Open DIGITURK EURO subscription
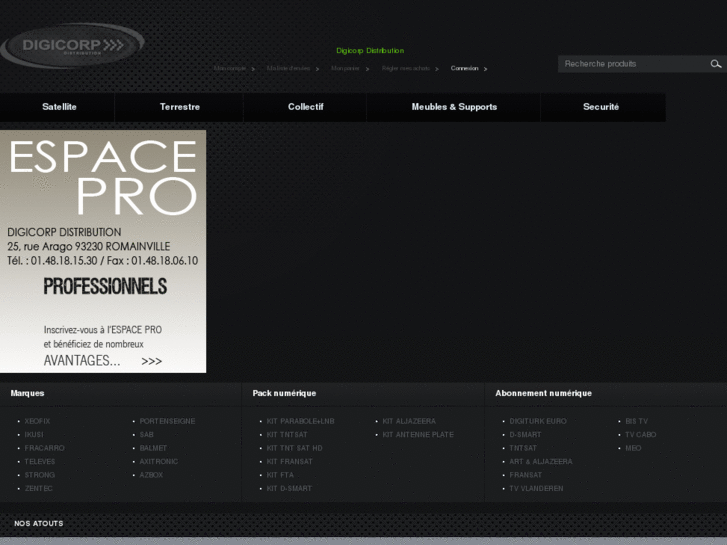 pos(538,421)
